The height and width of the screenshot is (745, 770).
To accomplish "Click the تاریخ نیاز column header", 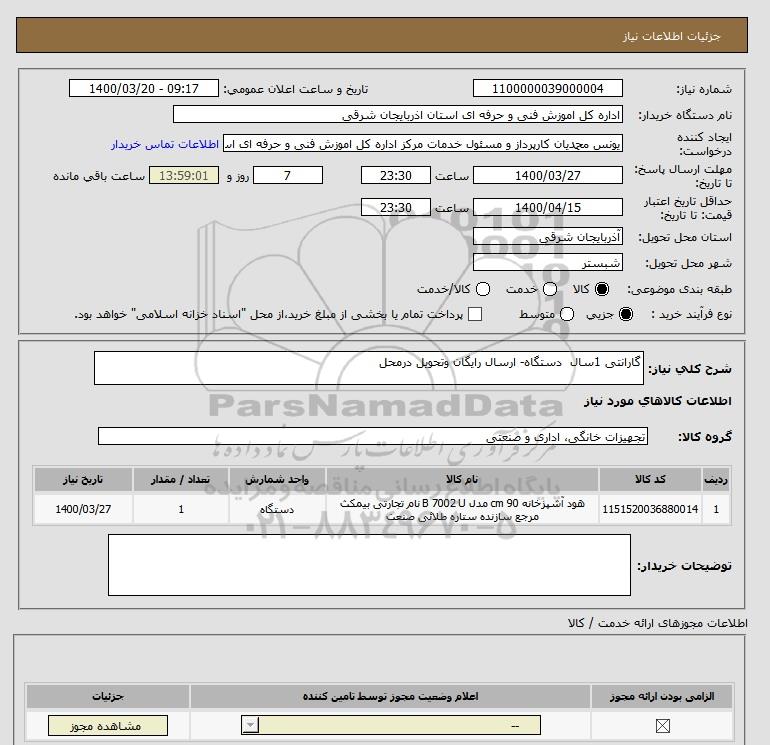I will point(83,479).
